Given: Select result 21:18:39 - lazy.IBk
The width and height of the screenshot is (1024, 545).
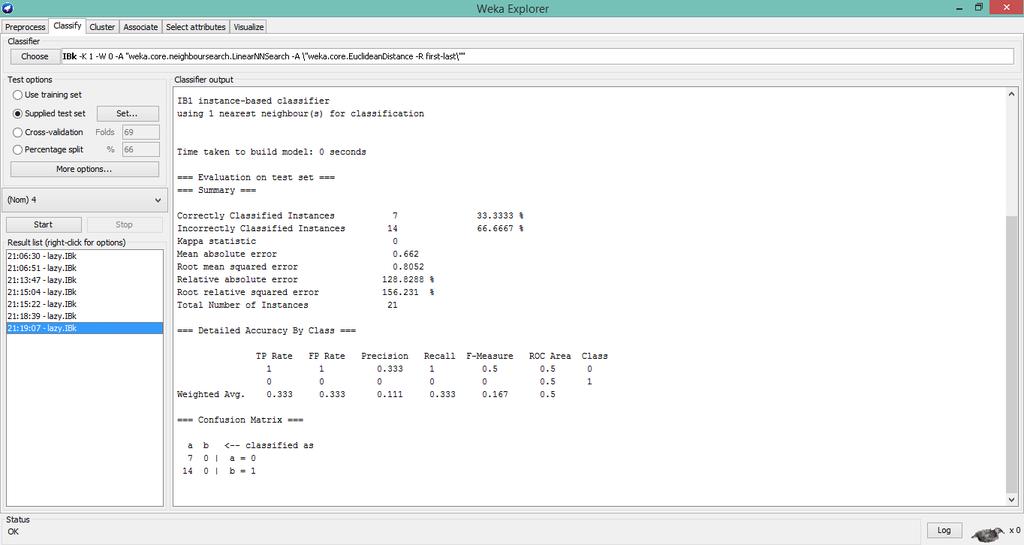Looking at the screenshot, I should coord(84,316).
